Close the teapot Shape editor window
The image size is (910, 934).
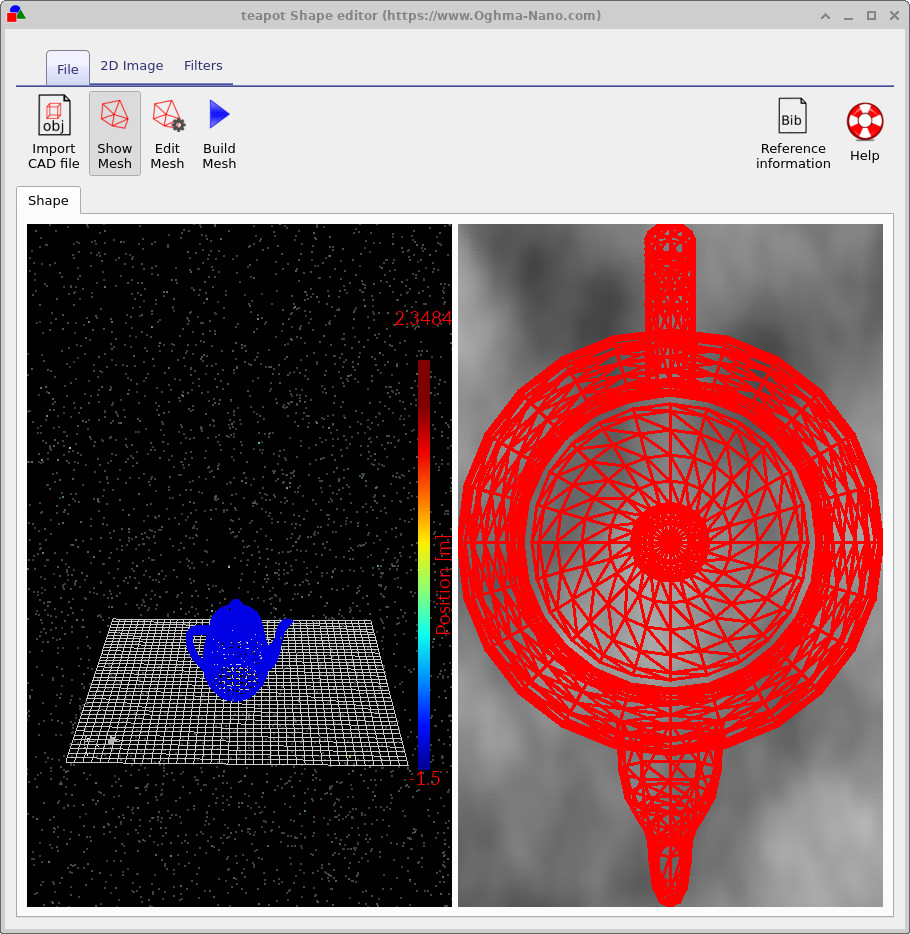tap(894, 16)
